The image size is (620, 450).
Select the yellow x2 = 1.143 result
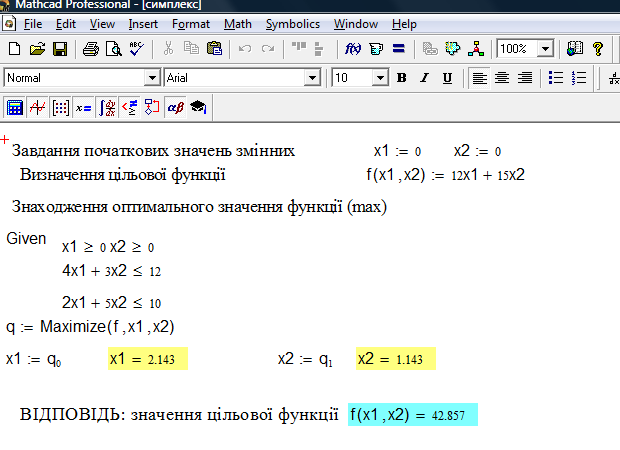396,359
